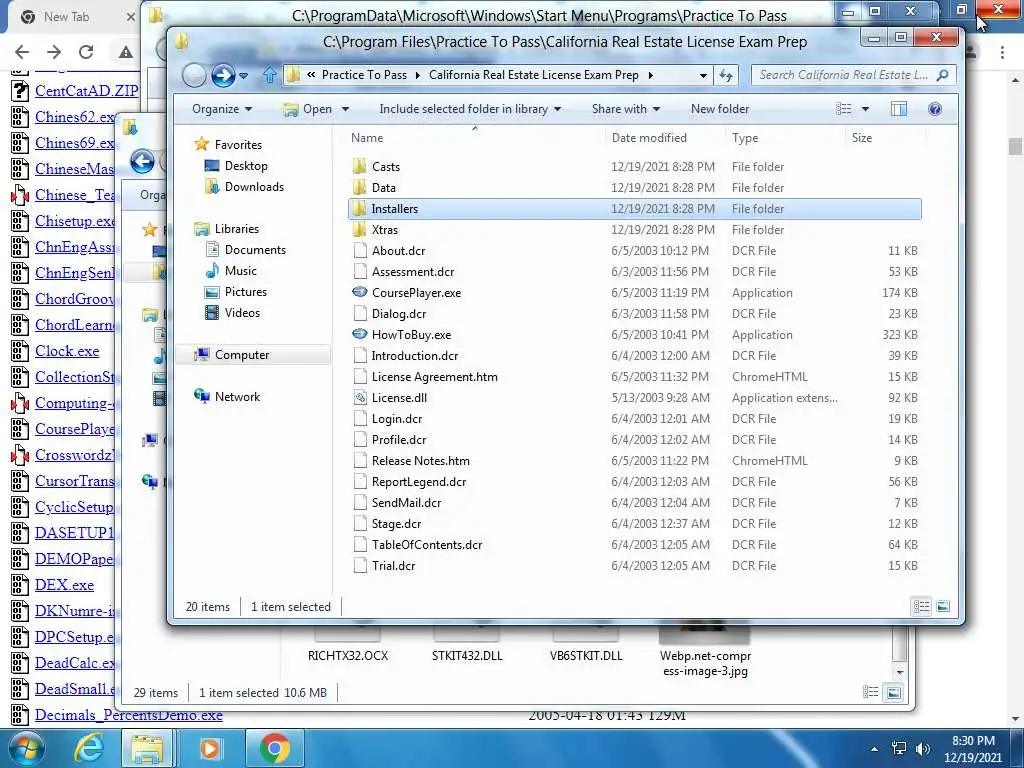The width and height of the screenshot is (1024, 768).
Task: Open Explorer help question mark icon
Action: coord(935,109)
